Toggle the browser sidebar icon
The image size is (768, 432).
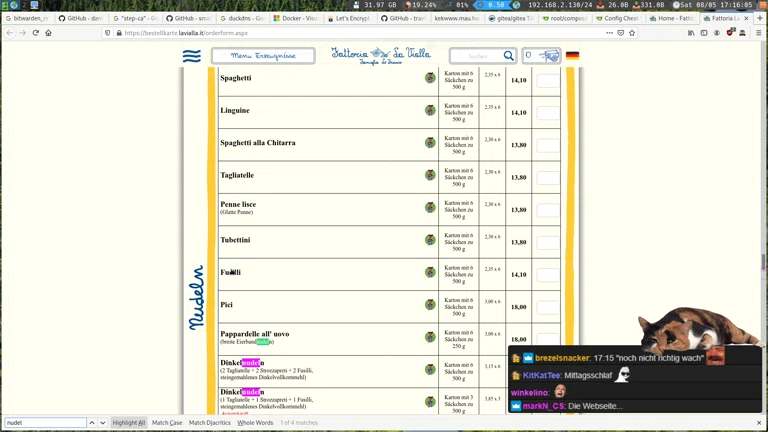pos(704,33)
